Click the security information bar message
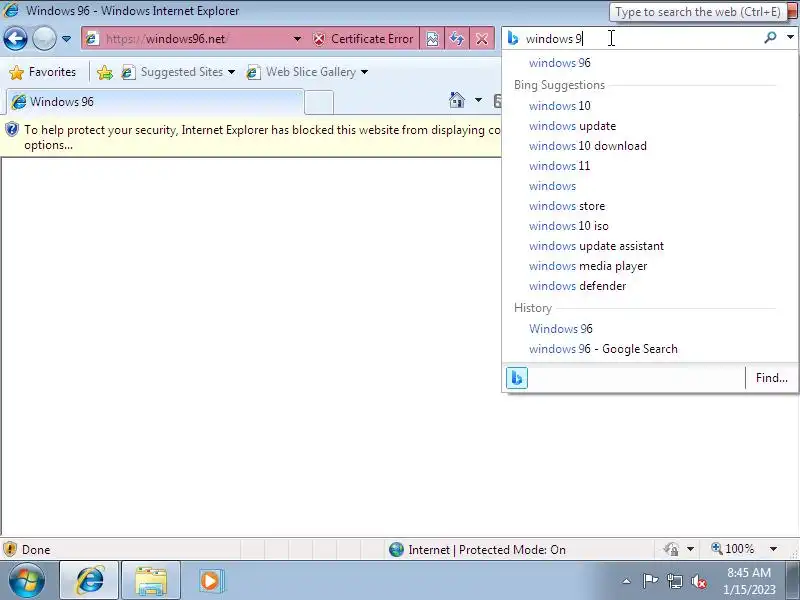The image size is (800, 600). pyautogui.click(x=251, y=137)
